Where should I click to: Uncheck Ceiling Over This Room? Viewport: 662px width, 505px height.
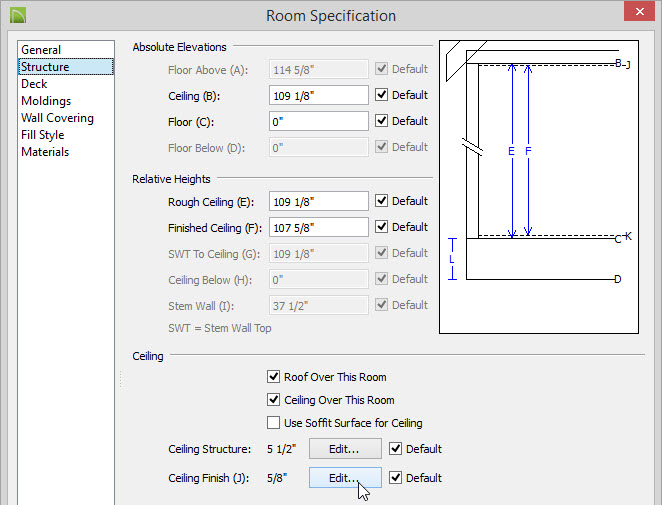tap(273, 399)
